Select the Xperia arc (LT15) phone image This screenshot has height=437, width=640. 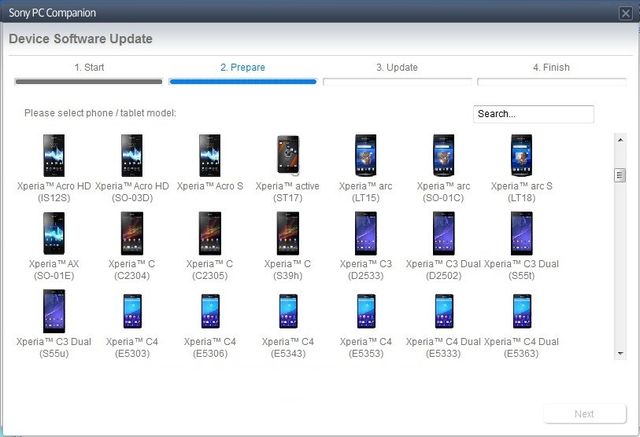(366, 155)
